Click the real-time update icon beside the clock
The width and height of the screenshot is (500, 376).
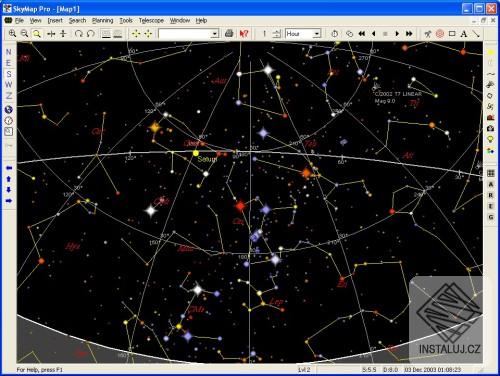[x=349, y=34]
